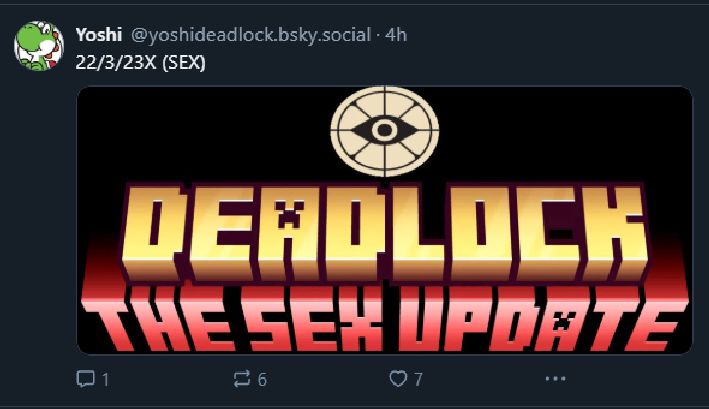This screenshot has width=709, height=409.
Task: Open the embedded Deadlock image in the lightbox
Action: 384,220
